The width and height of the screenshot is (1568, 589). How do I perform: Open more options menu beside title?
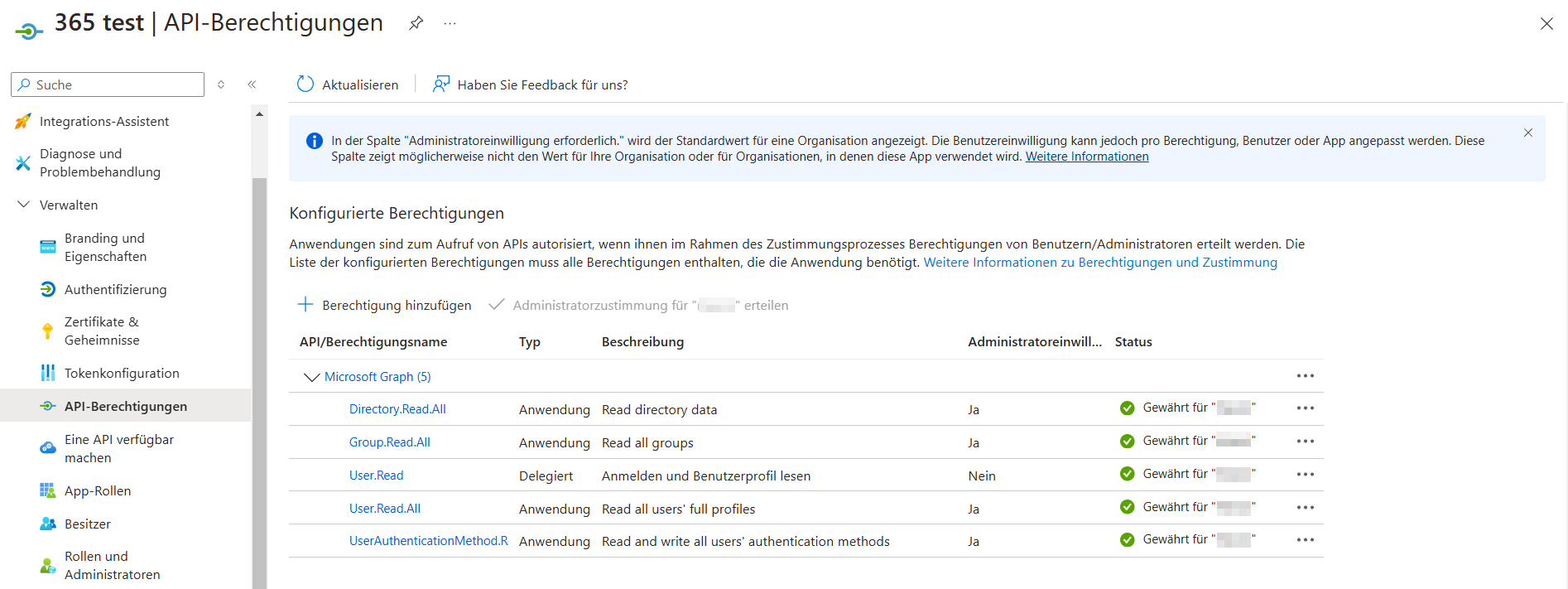(x=450, y=23)
